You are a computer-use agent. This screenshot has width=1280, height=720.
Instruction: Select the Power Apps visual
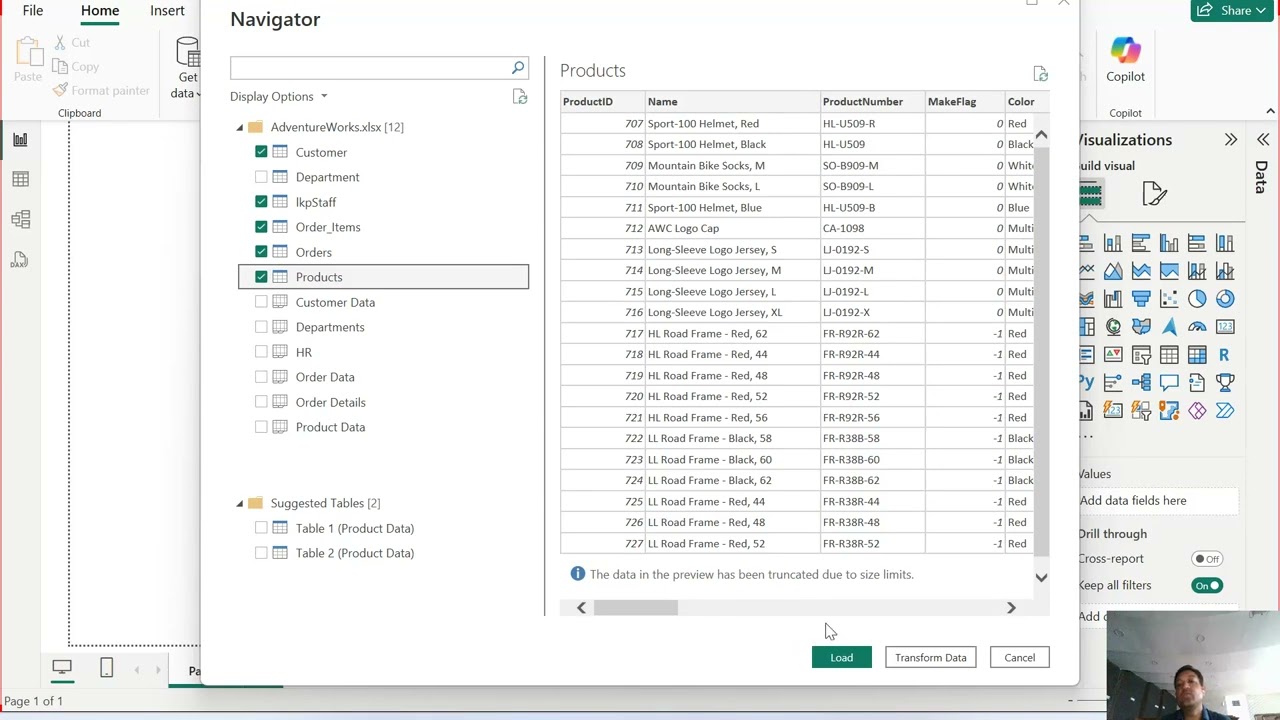tap(1197, 411)
